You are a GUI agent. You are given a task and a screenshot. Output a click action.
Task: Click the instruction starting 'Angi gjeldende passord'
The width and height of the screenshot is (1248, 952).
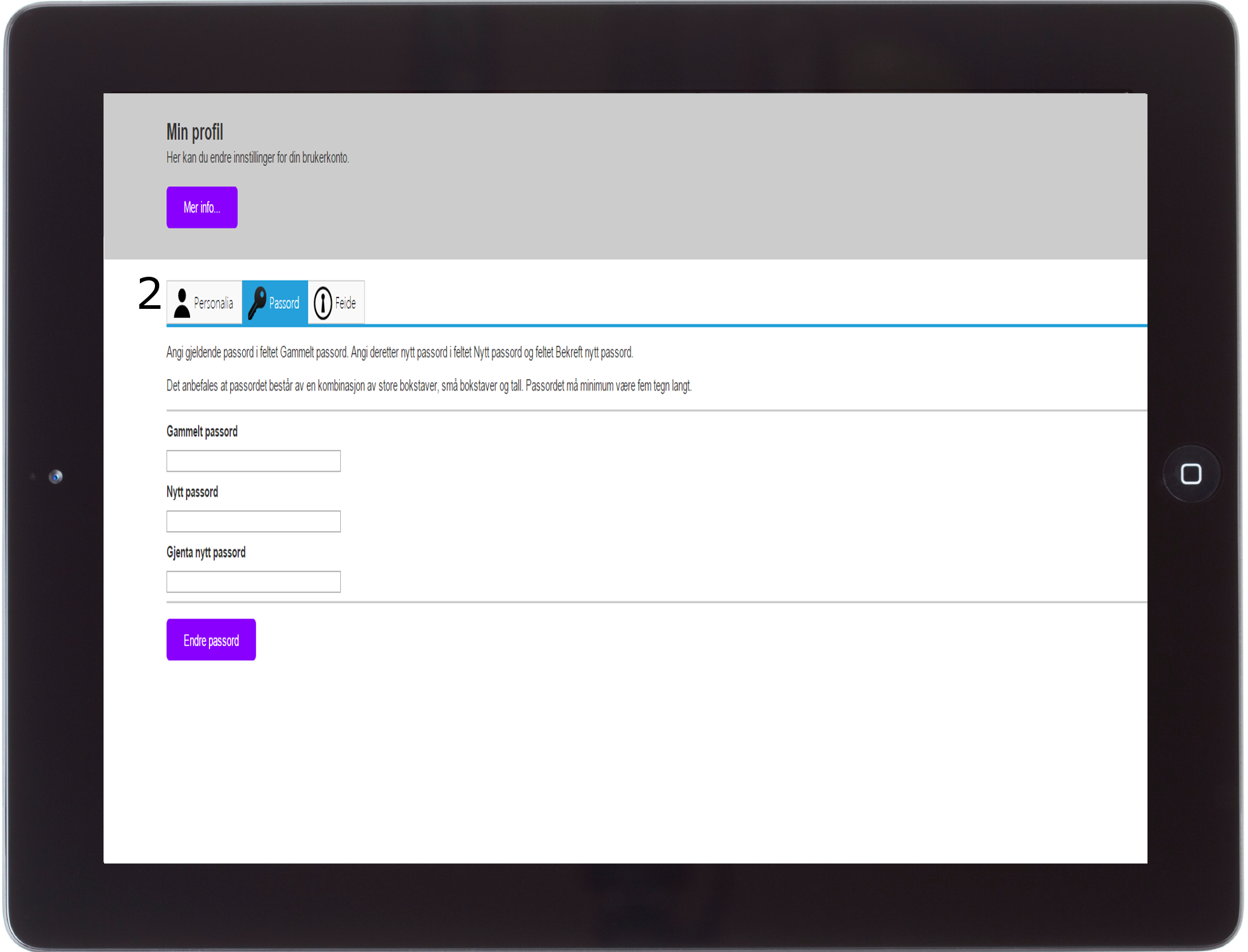[x=400, y=352]
